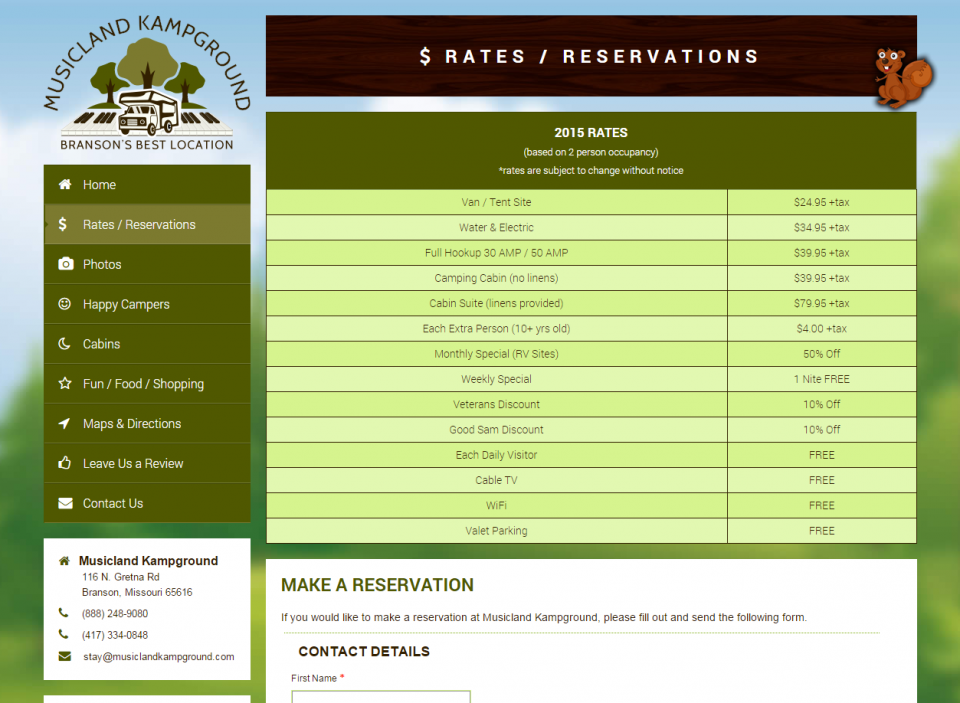Select Rates / Reservations in the sidebar
Viewport: 960px width, 703px height.
[147, 224]
